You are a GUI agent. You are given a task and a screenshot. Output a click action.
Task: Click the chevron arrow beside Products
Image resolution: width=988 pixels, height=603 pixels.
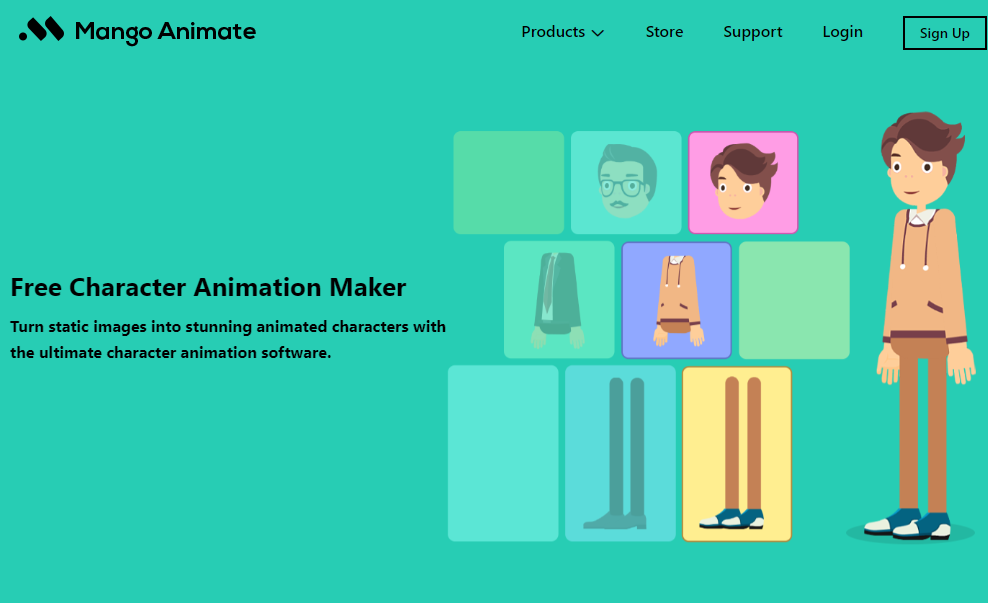tap(598, 33)
